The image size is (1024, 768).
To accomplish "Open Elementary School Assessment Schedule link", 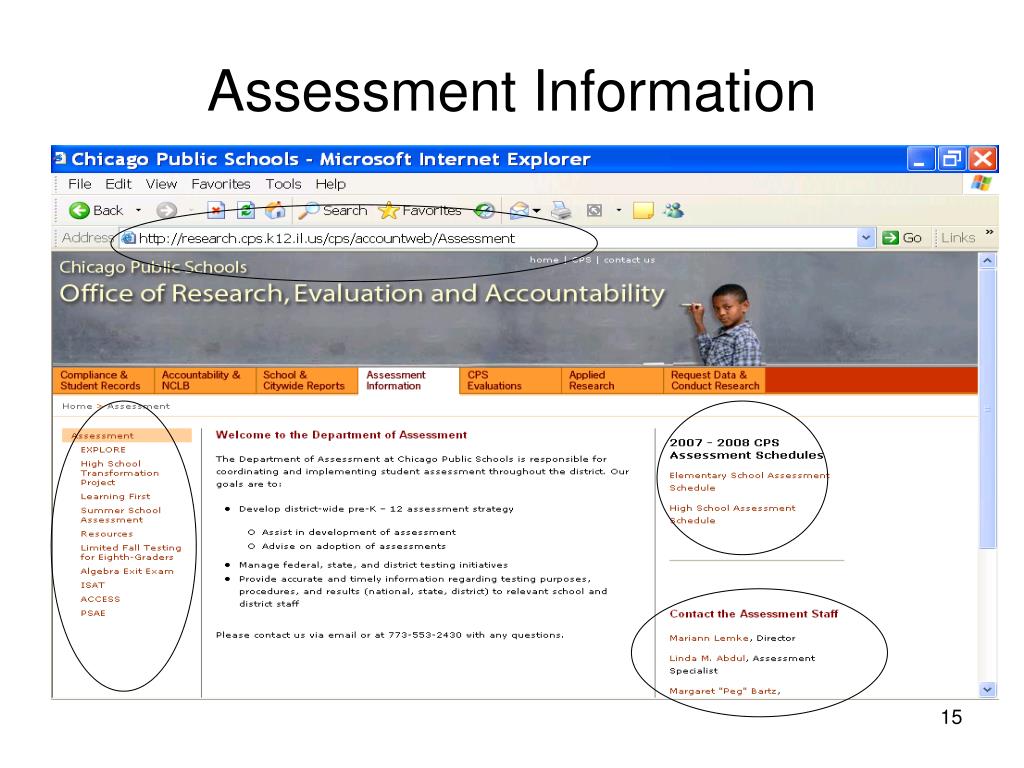I will point(749,481).
